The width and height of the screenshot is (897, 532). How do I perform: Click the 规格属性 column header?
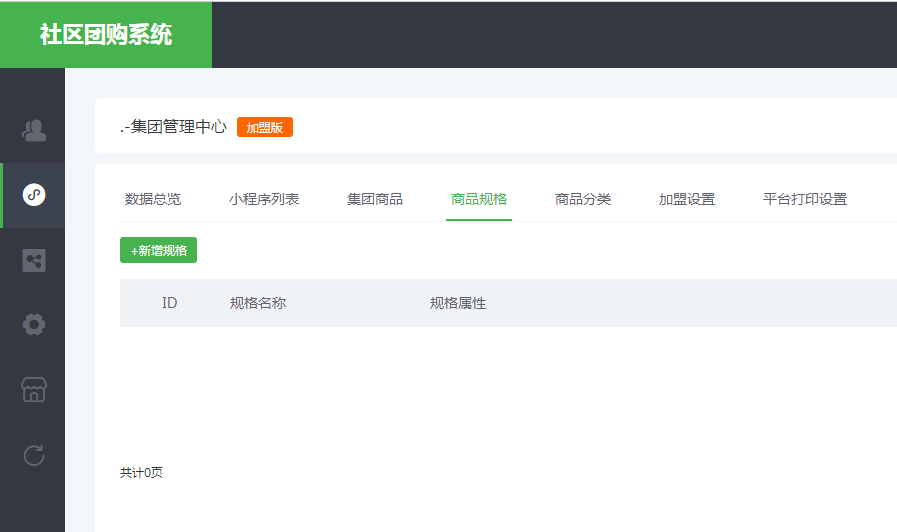[458, 303]
